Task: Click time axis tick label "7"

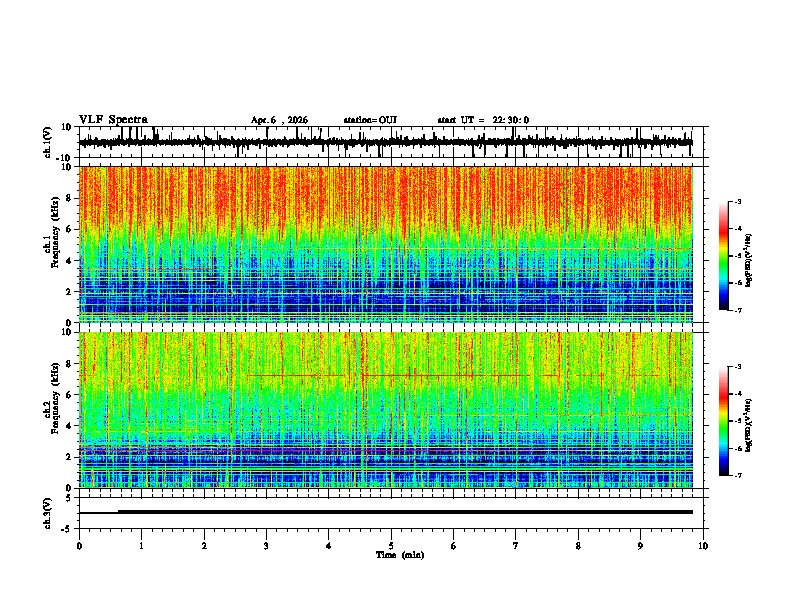Action: coord(516,546)
